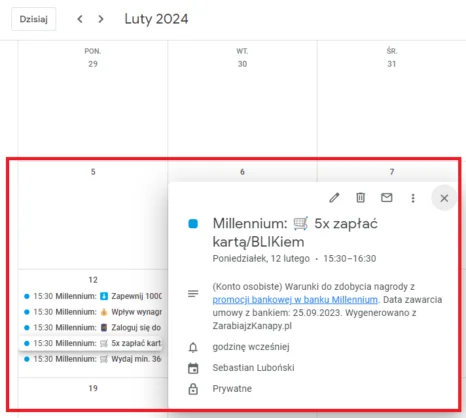Select day 29 in Monday column

pos(93,64)
